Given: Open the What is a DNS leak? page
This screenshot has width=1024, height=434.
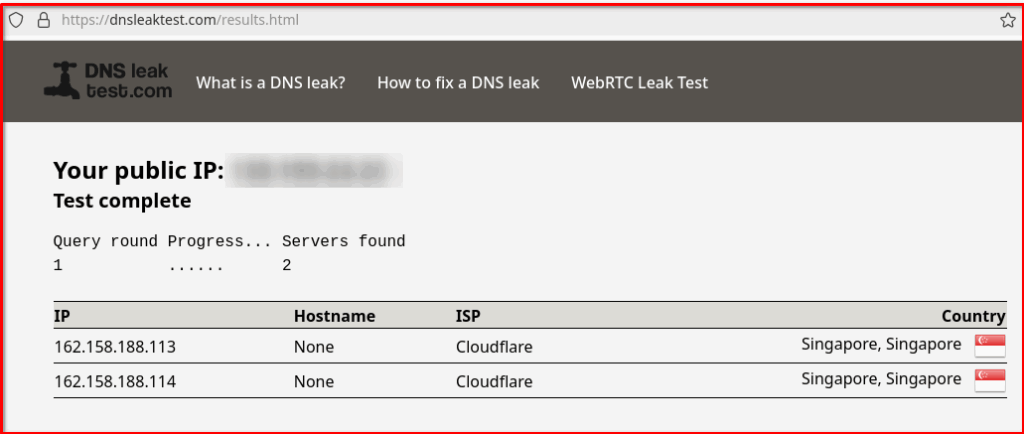Looking at the screenshot, I should tap(270, 83).
